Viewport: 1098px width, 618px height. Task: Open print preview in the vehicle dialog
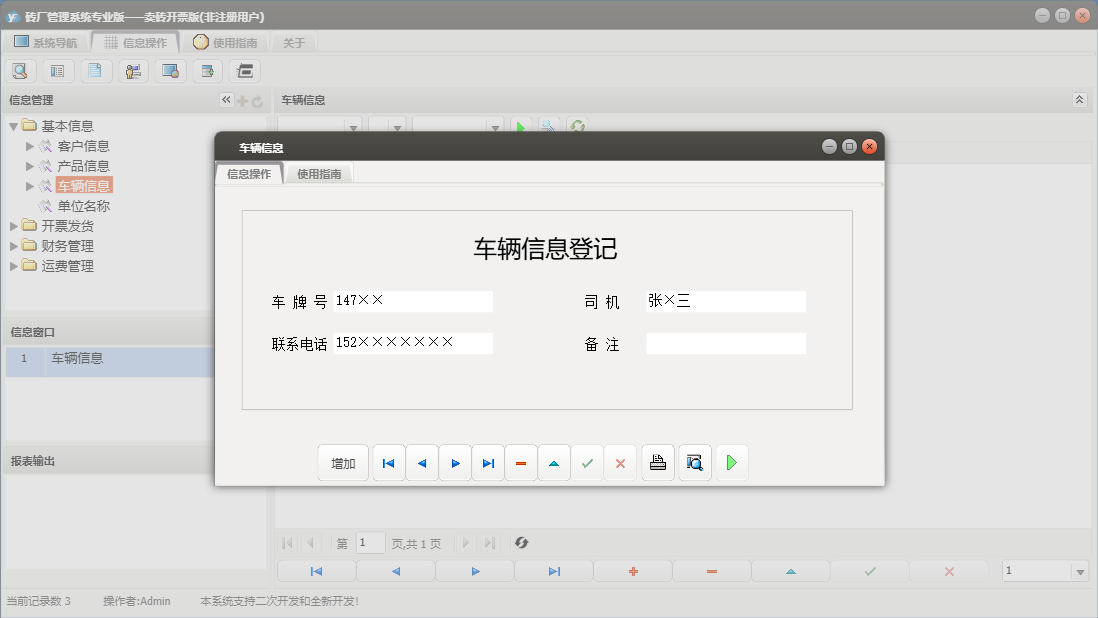tap(694, 462)
